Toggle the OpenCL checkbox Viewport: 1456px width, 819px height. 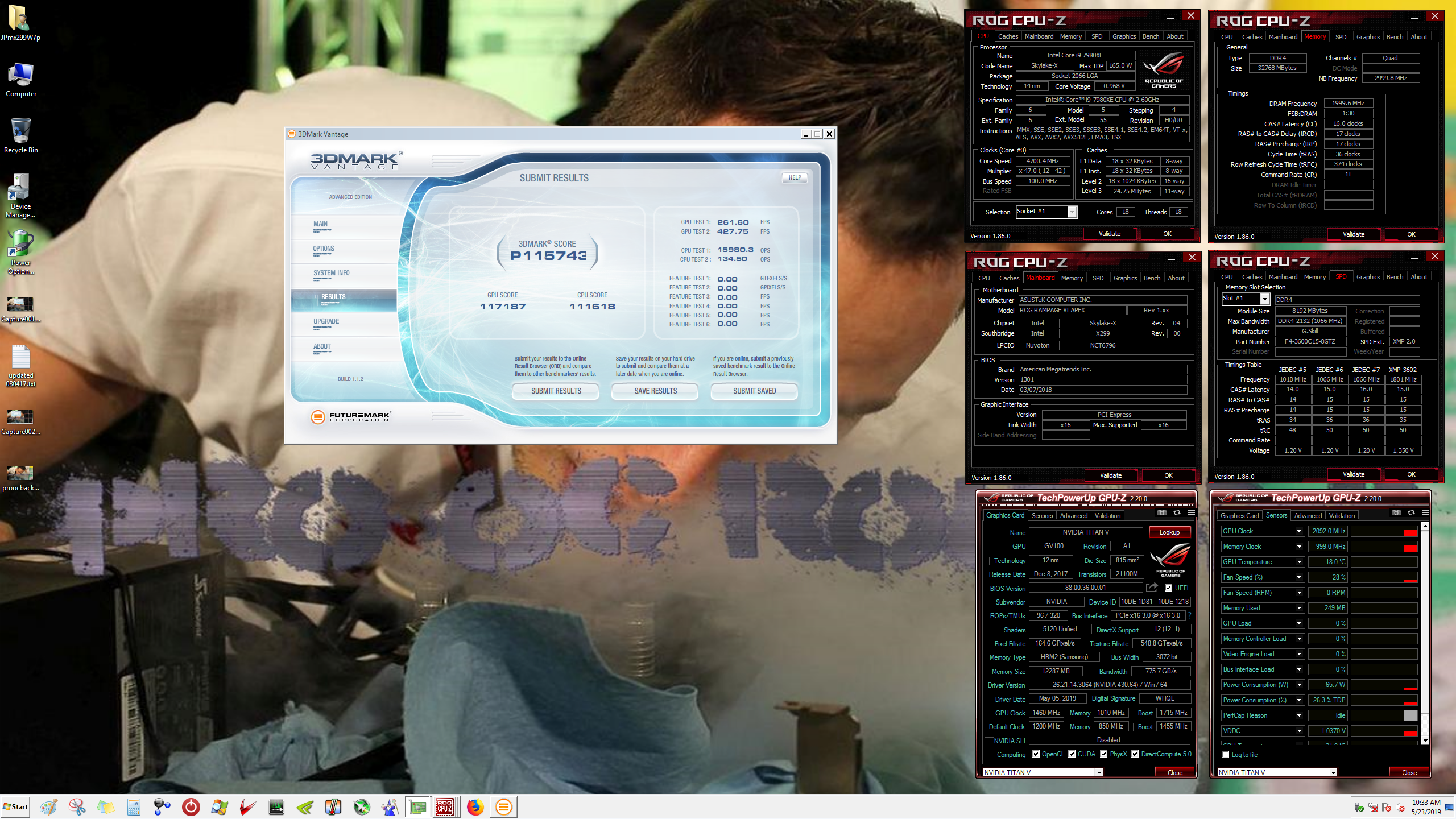[x=1036, y=754]
